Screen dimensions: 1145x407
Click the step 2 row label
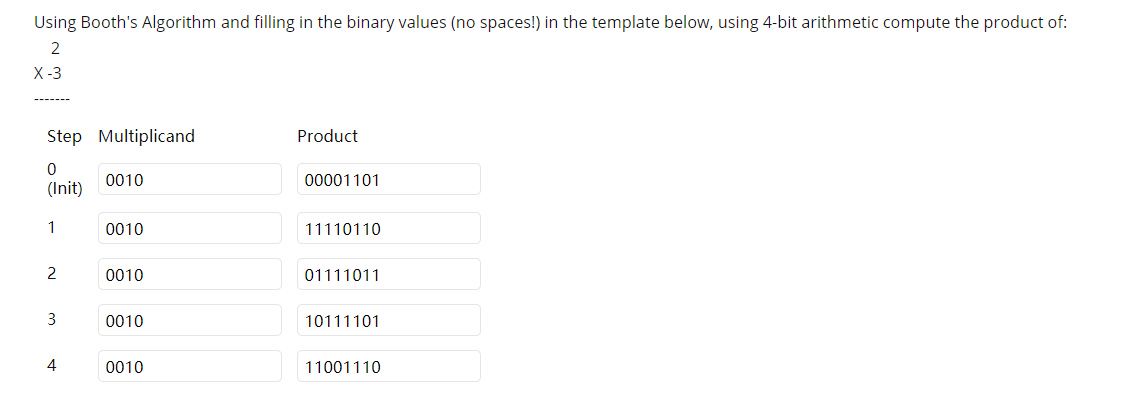51,273
